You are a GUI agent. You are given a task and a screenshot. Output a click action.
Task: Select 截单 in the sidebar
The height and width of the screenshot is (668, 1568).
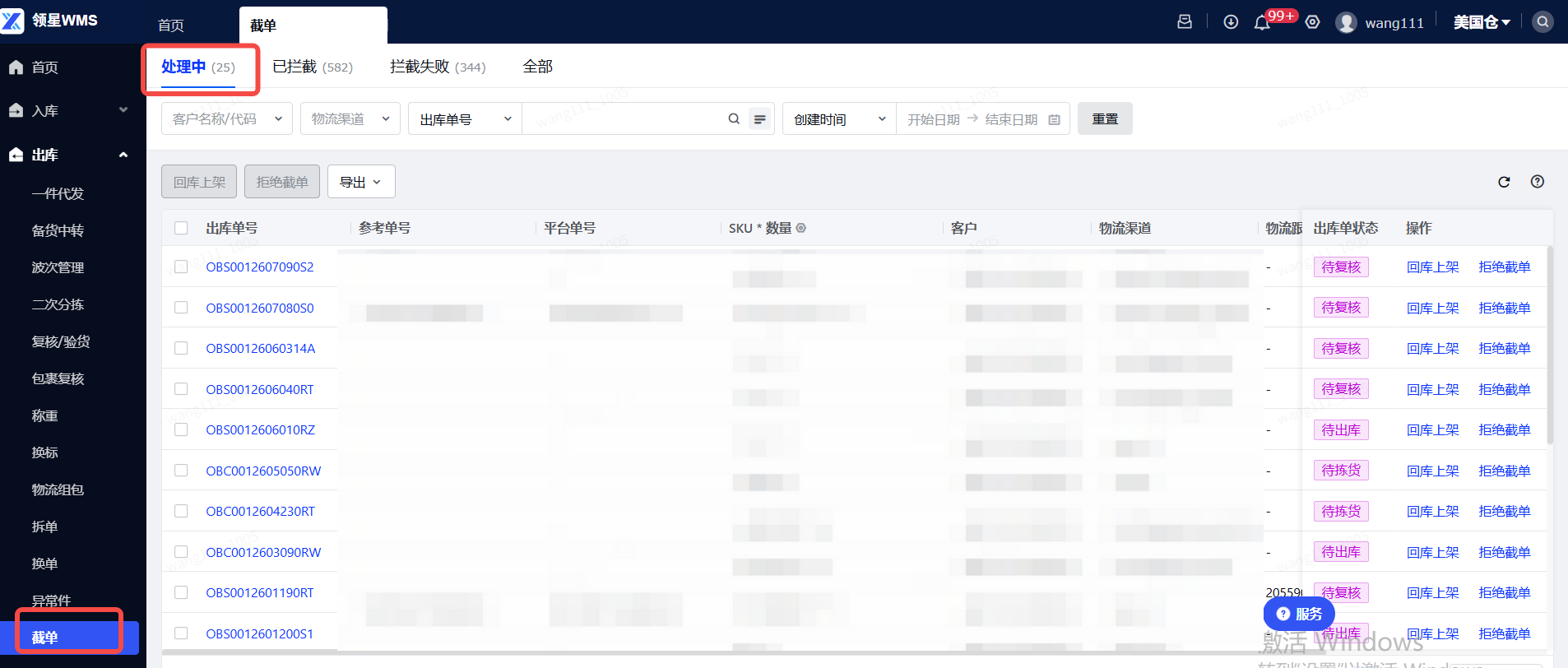click(x=69, y=637)
